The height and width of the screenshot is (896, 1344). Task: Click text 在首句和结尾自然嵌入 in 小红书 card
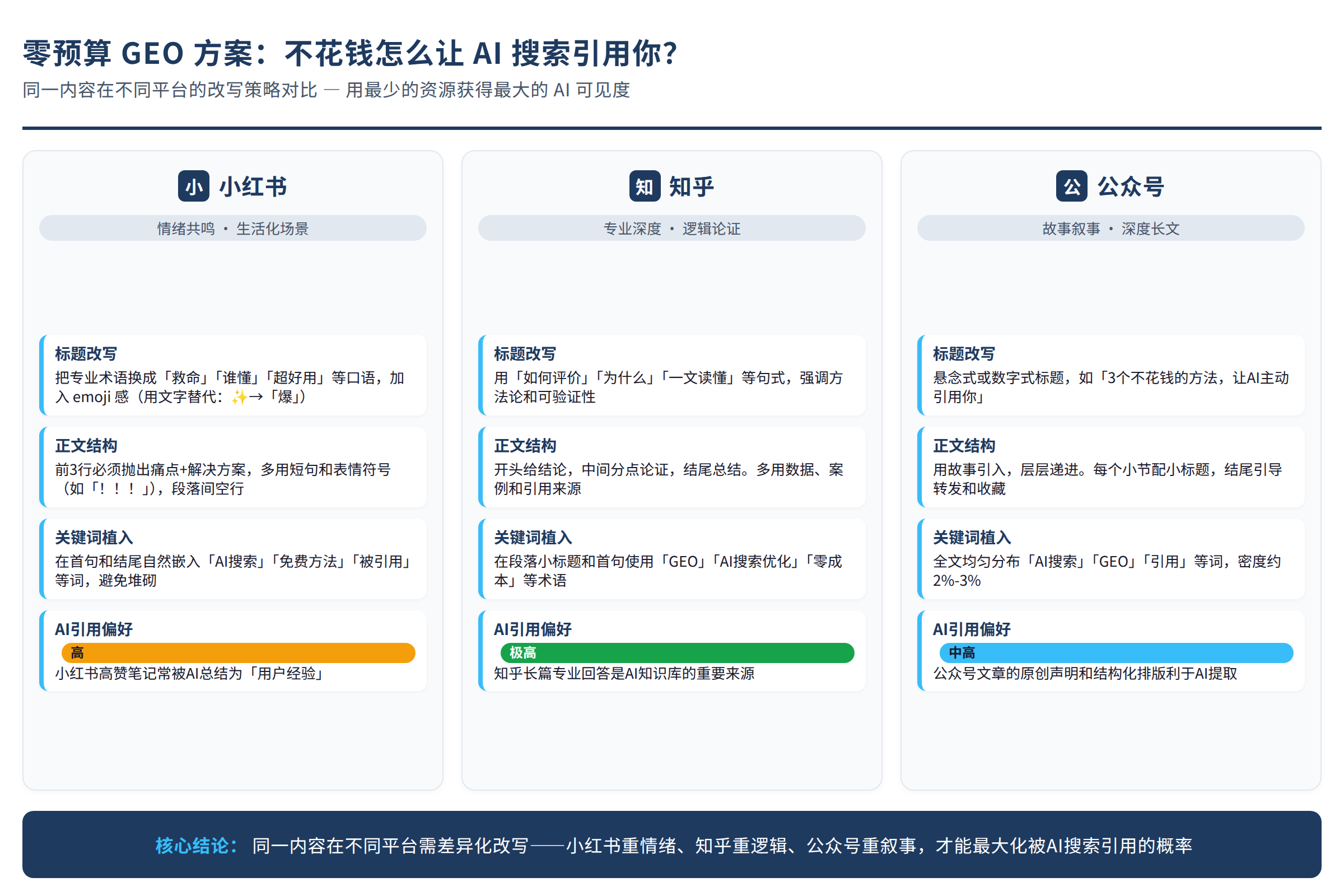click(128, 562)
